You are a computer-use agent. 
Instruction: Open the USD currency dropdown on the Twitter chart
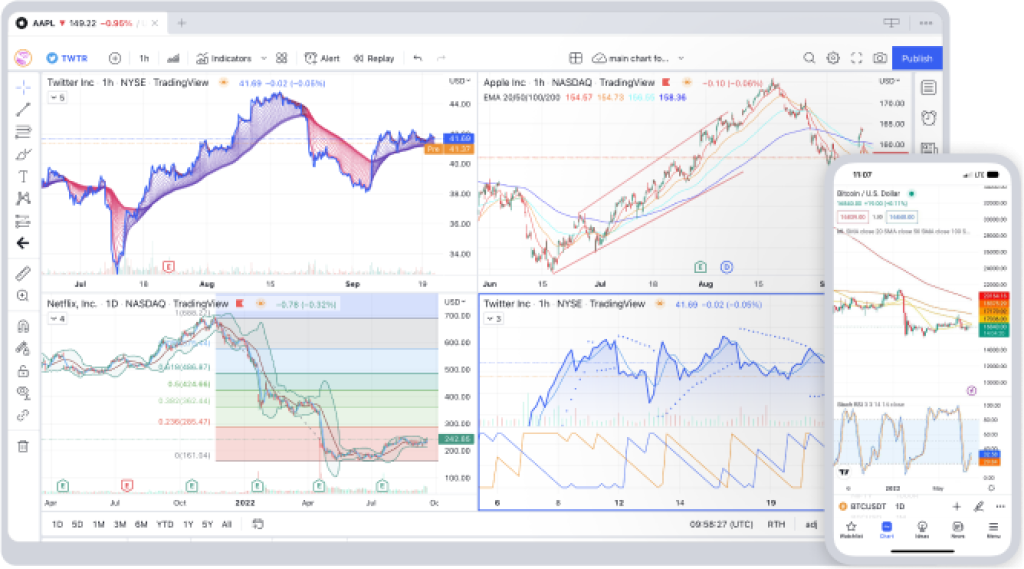point(460,81)
